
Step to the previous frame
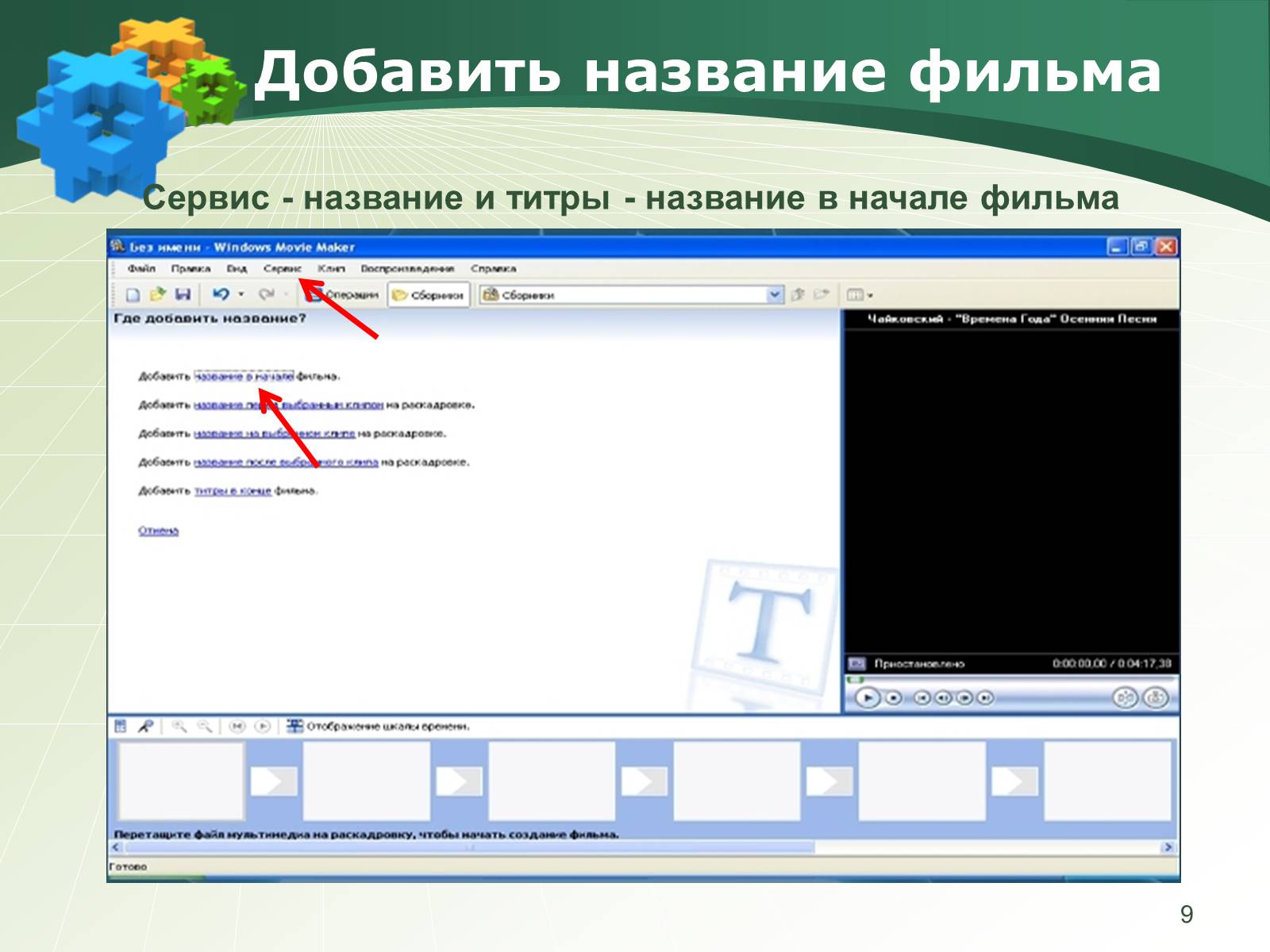click(943, 698)
